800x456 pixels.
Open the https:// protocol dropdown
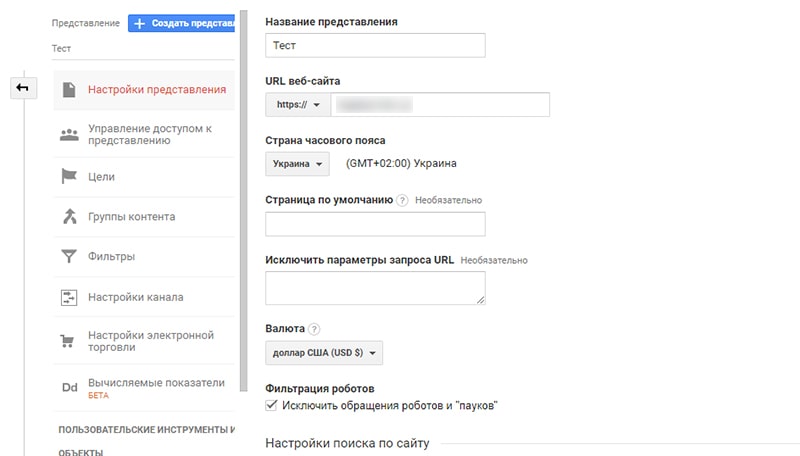(x=298, y=105)
